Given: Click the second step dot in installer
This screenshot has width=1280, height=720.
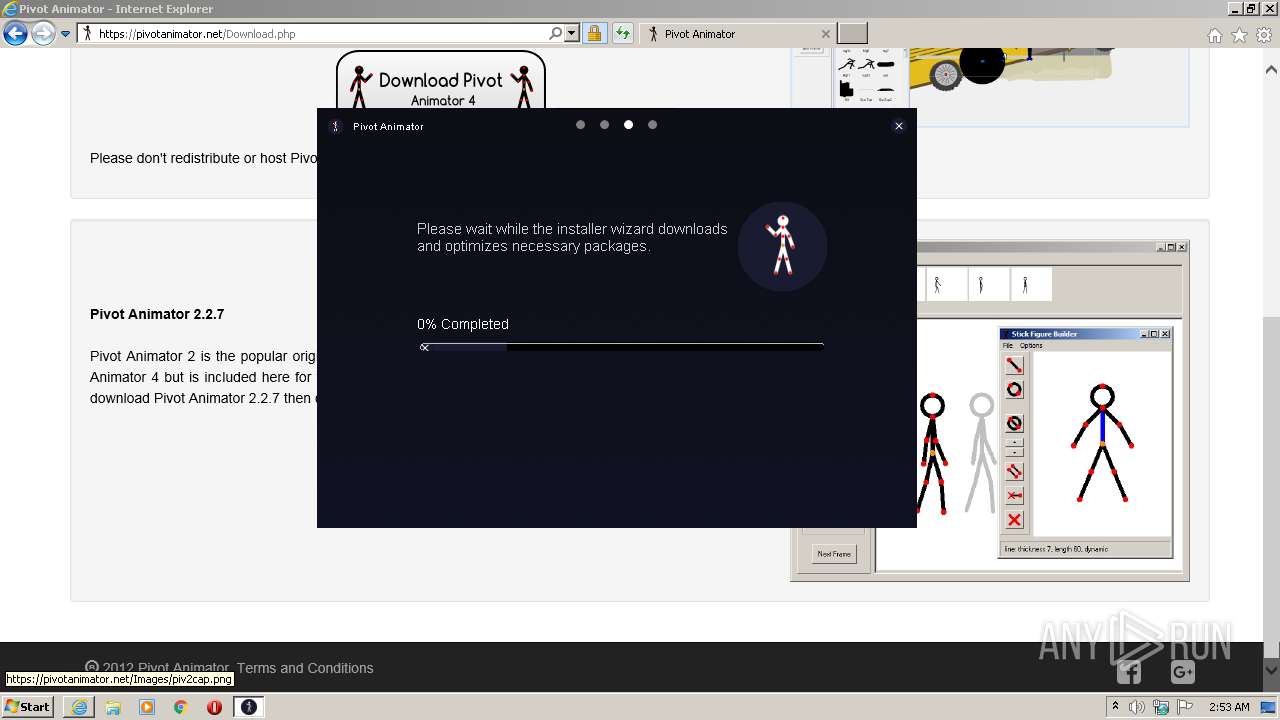Looking at the screenshot, I should [604, 125].
